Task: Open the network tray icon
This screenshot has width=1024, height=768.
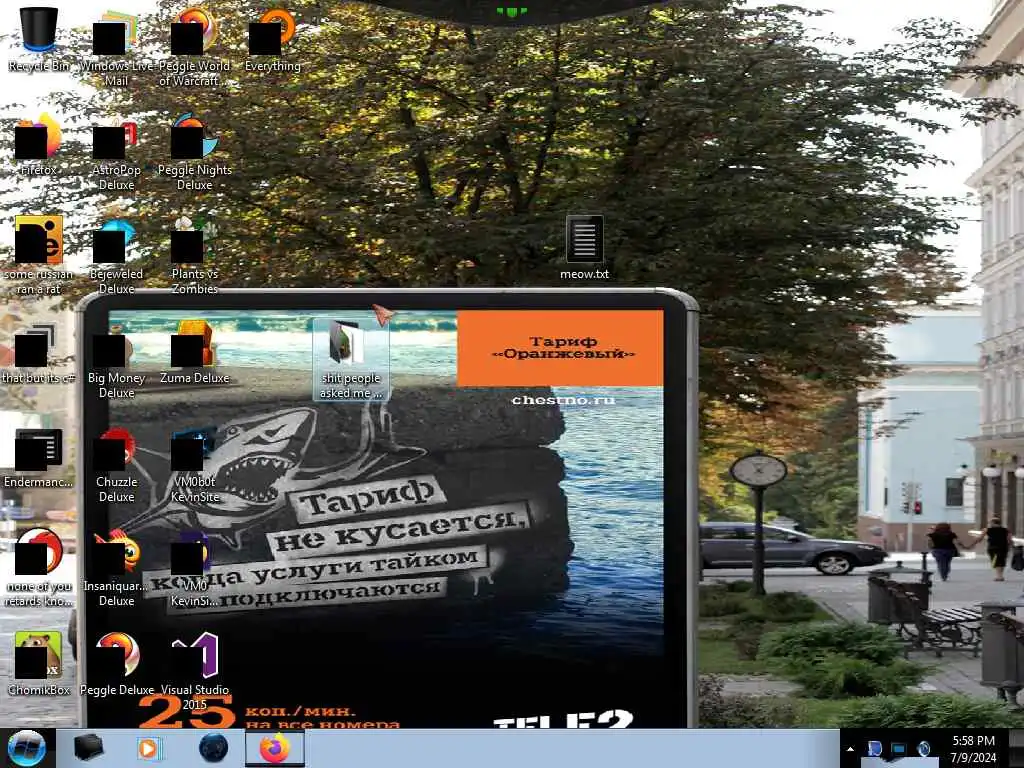Action: tap(899, 748)
